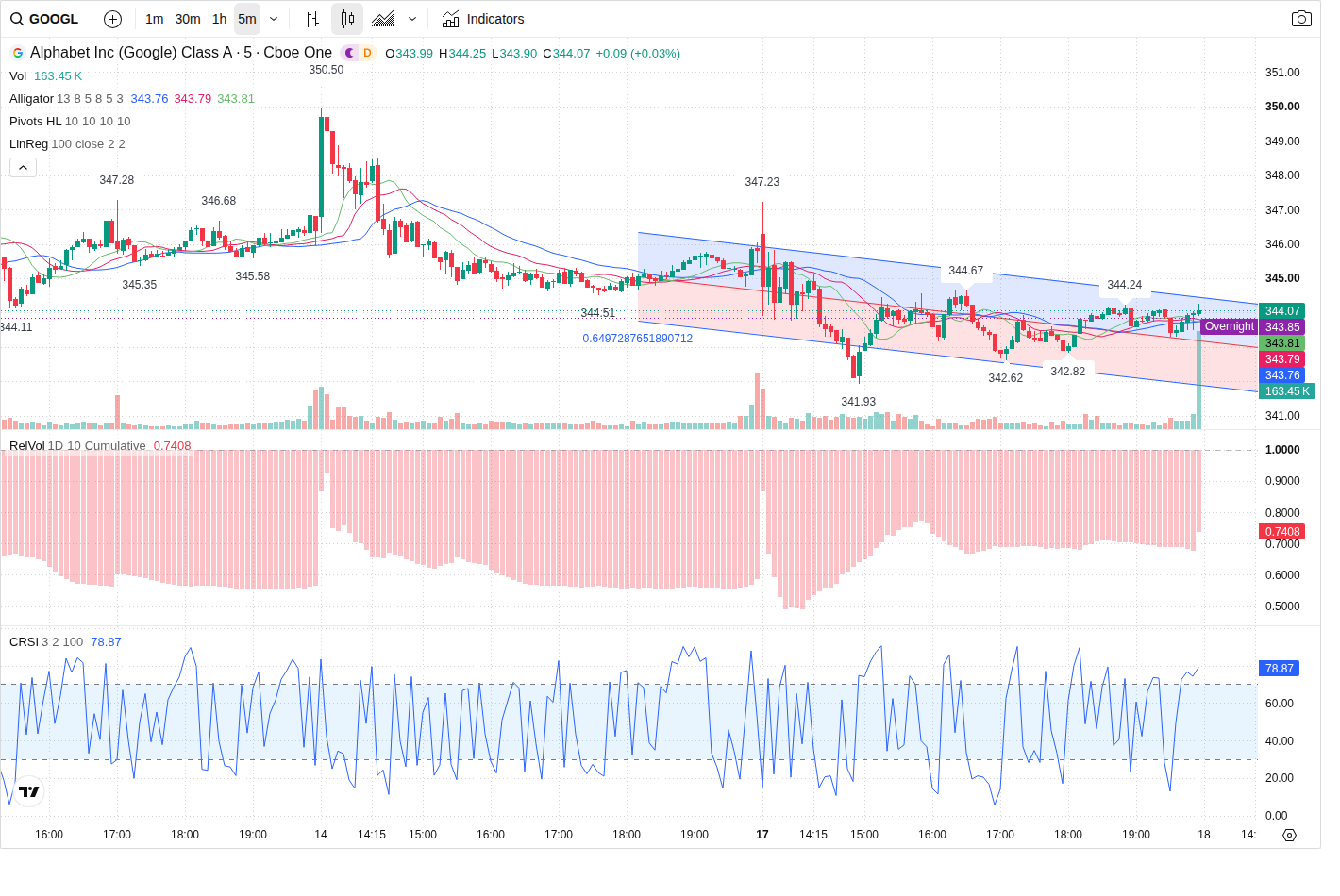Click the 350.50 pivot high label

tap(327, 70)
